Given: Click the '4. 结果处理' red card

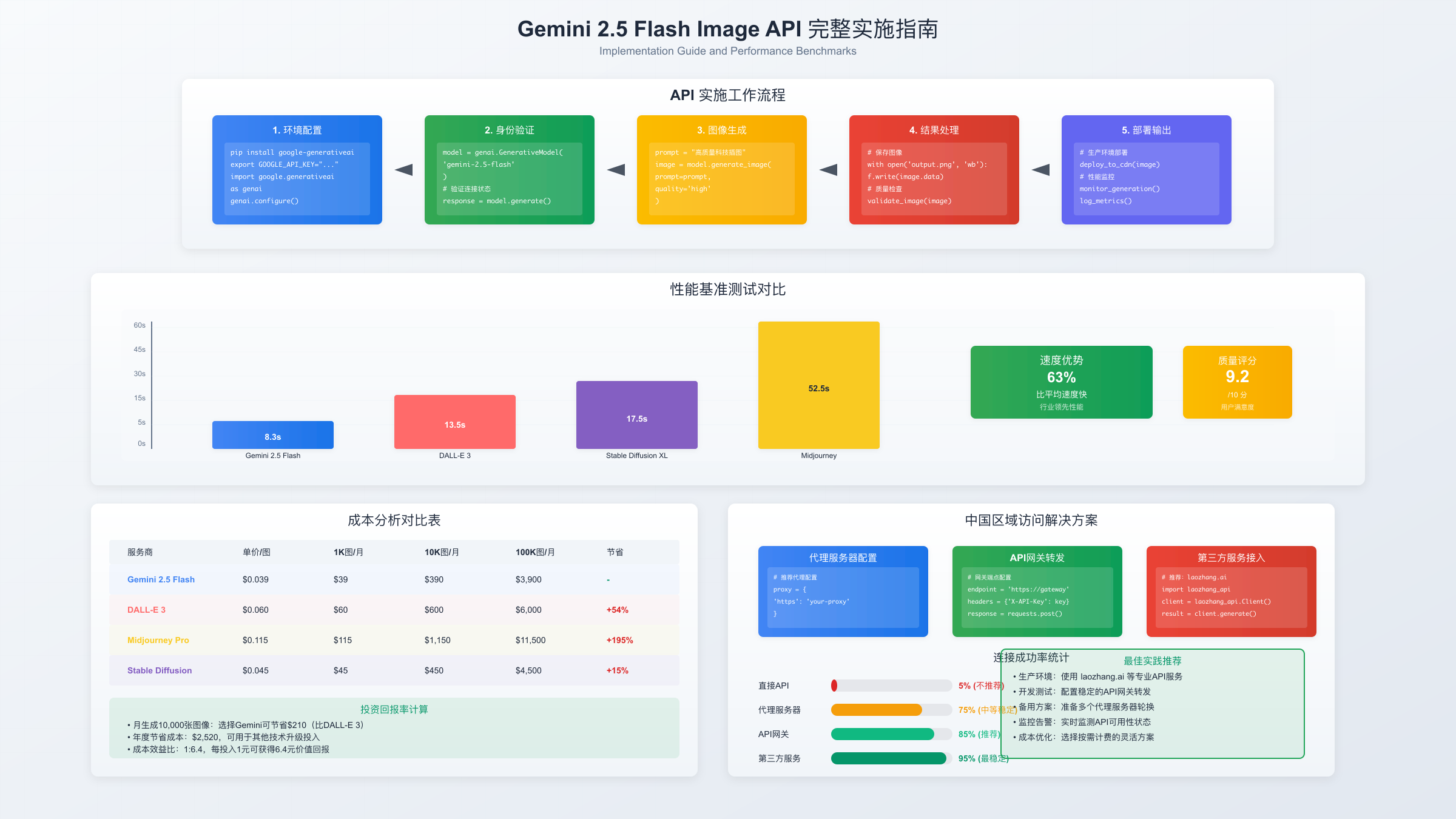Looking at the screenshot, I should point(934,170).
